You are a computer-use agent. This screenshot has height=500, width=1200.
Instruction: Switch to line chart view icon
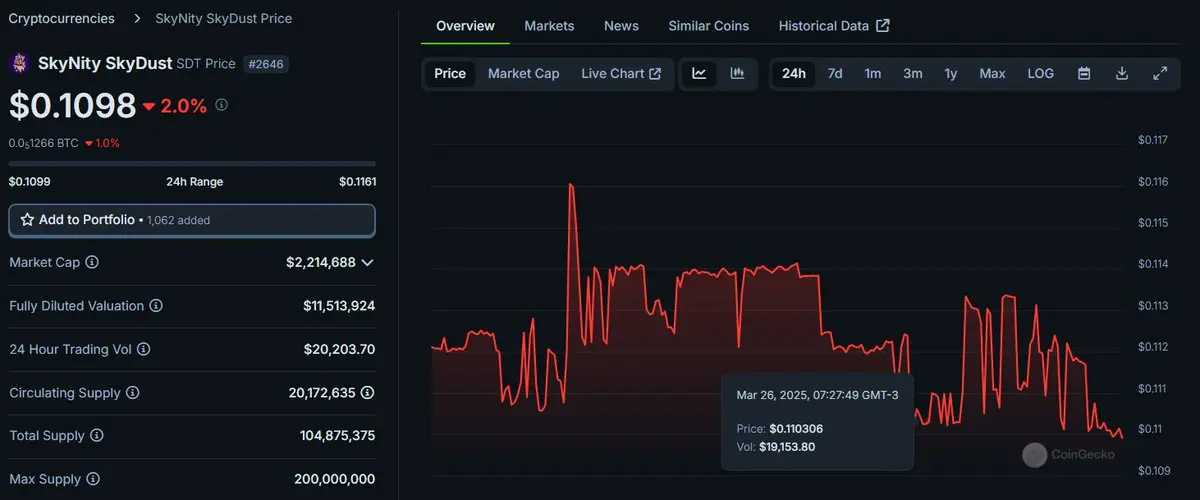(x=699, y=73)
